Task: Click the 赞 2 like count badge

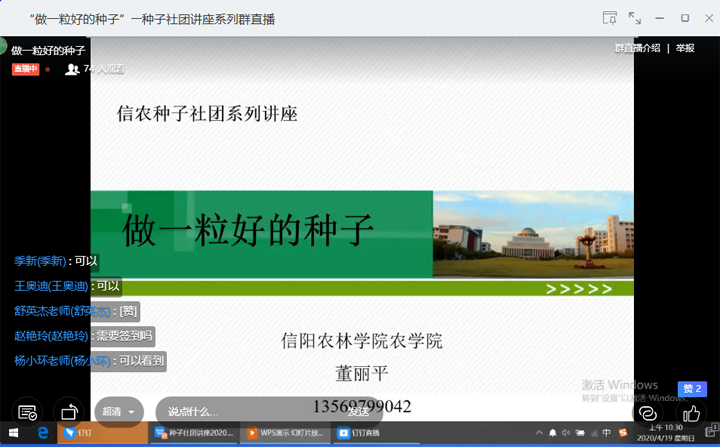Action: [692, 389]
